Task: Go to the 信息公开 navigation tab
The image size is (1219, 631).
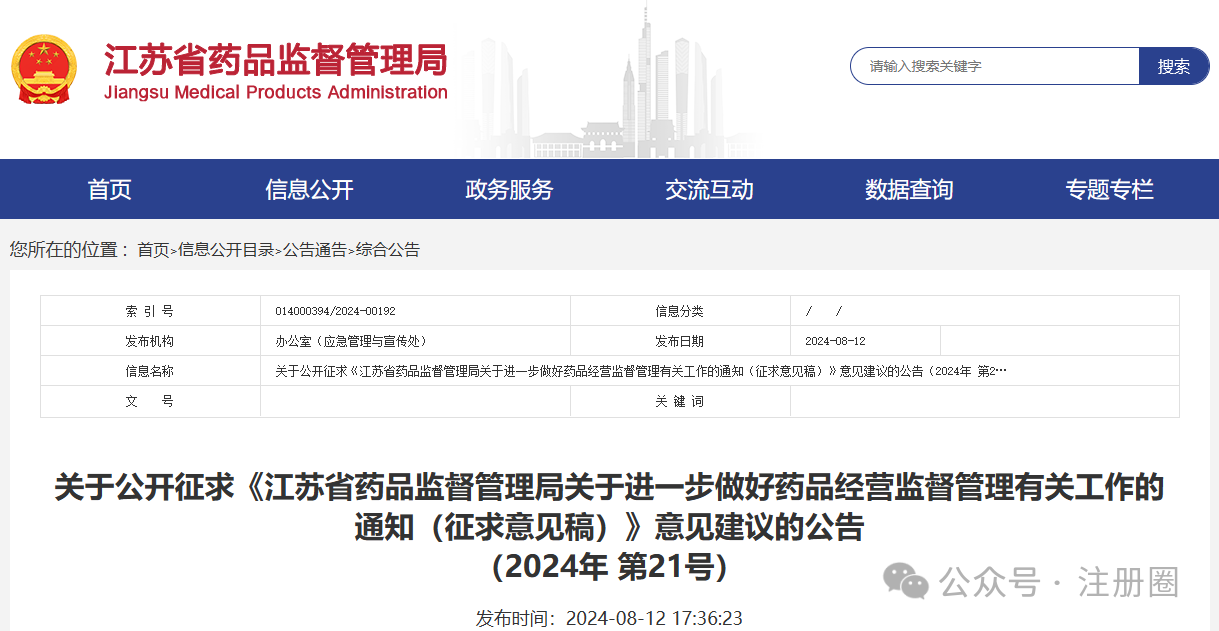Action: 309,189
